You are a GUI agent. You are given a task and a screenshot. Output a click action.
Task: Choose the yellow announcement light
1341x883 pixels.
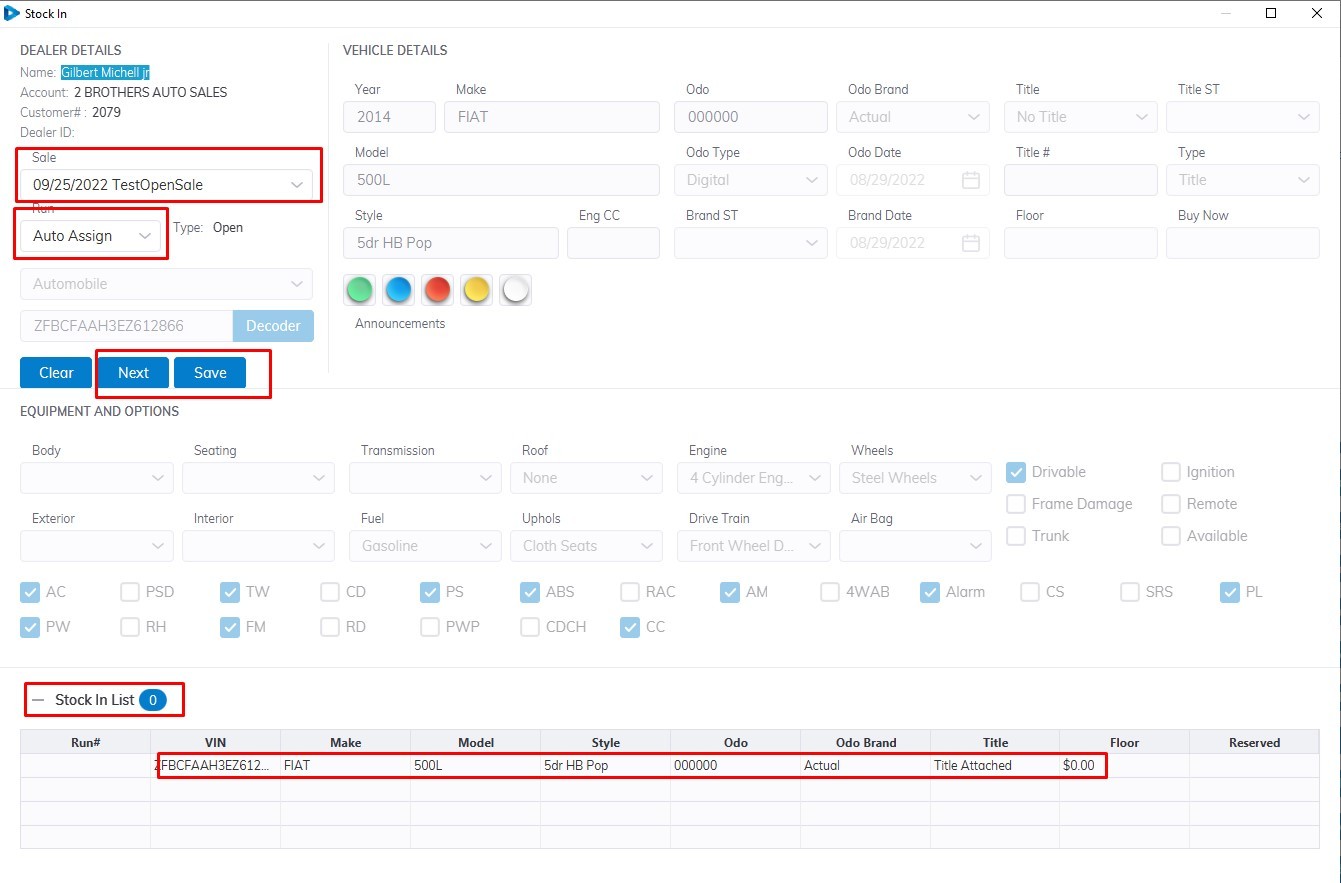point(476,290)
